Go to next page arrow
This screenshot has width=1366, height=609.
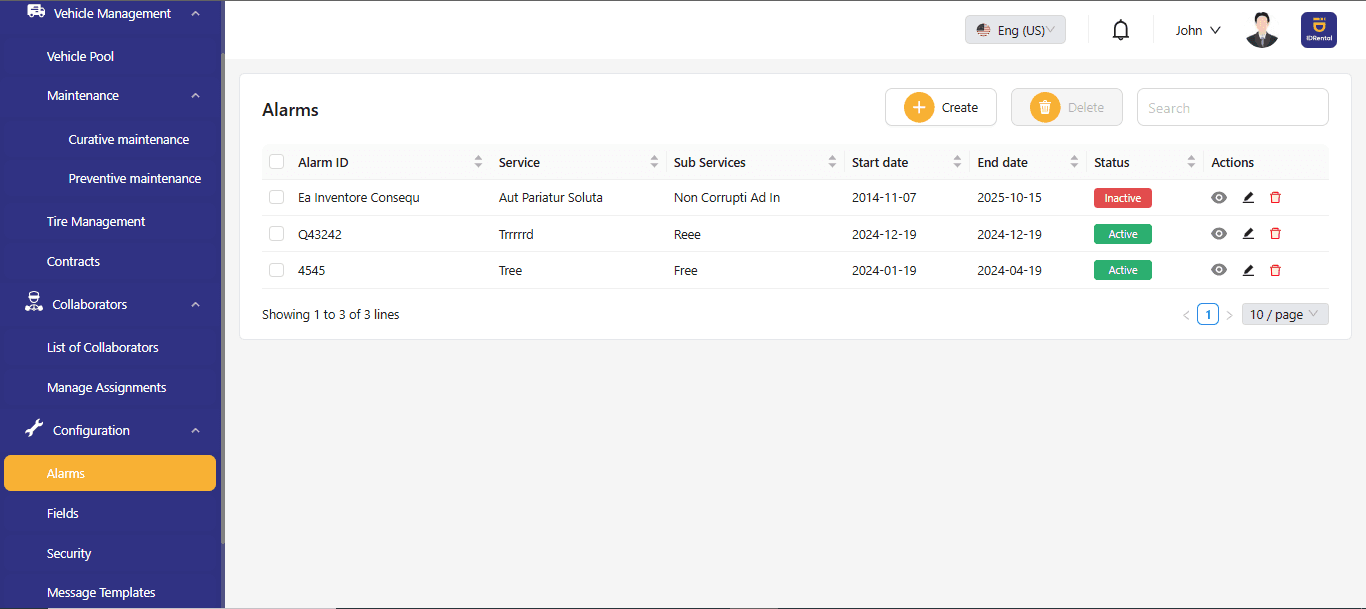pyautogui.click(x=1229, y=315)
